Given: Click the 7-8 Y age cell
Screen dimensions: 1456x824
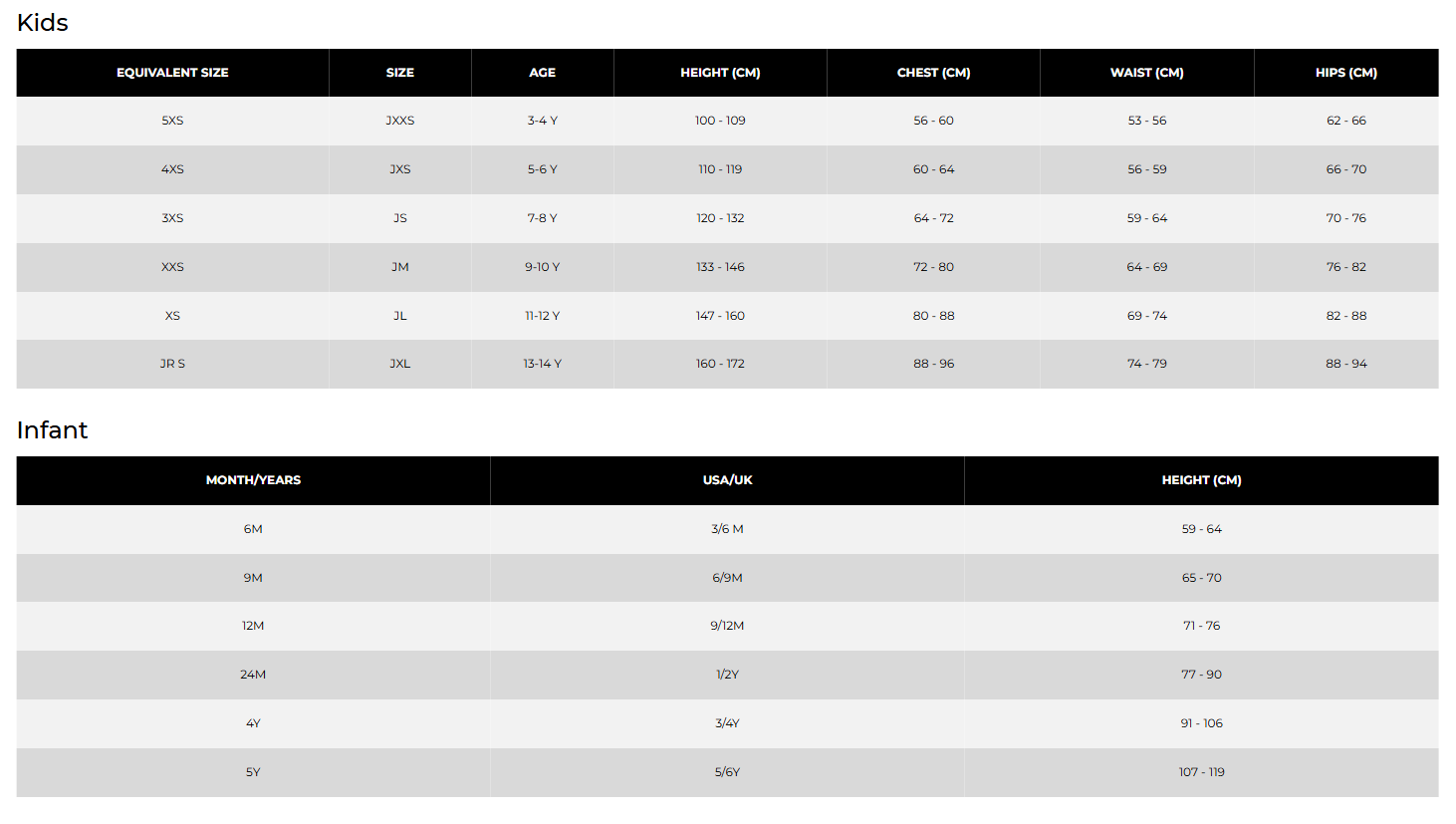Looking at the screenshot, I should pyautogui.click(x=542, y=218).
